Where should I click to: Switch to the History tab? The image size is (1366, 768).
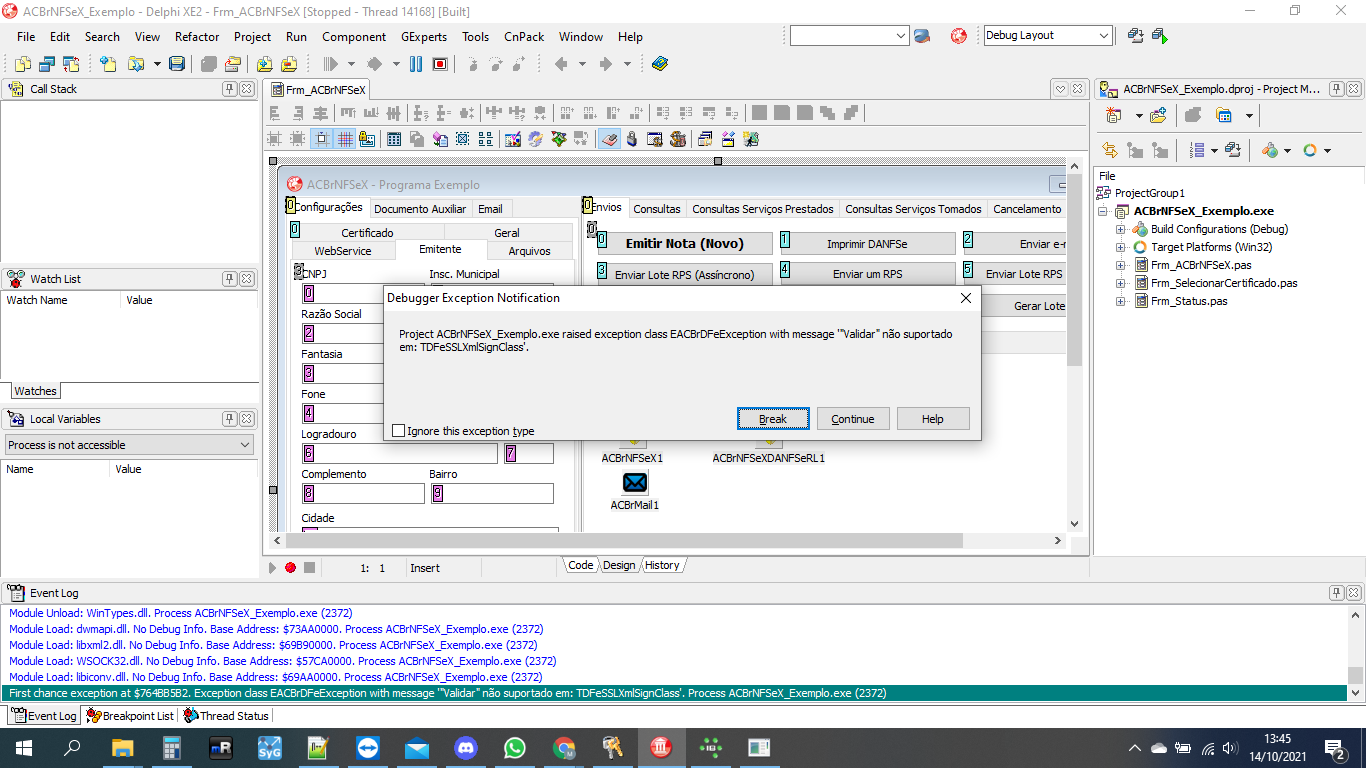(661, 565)
